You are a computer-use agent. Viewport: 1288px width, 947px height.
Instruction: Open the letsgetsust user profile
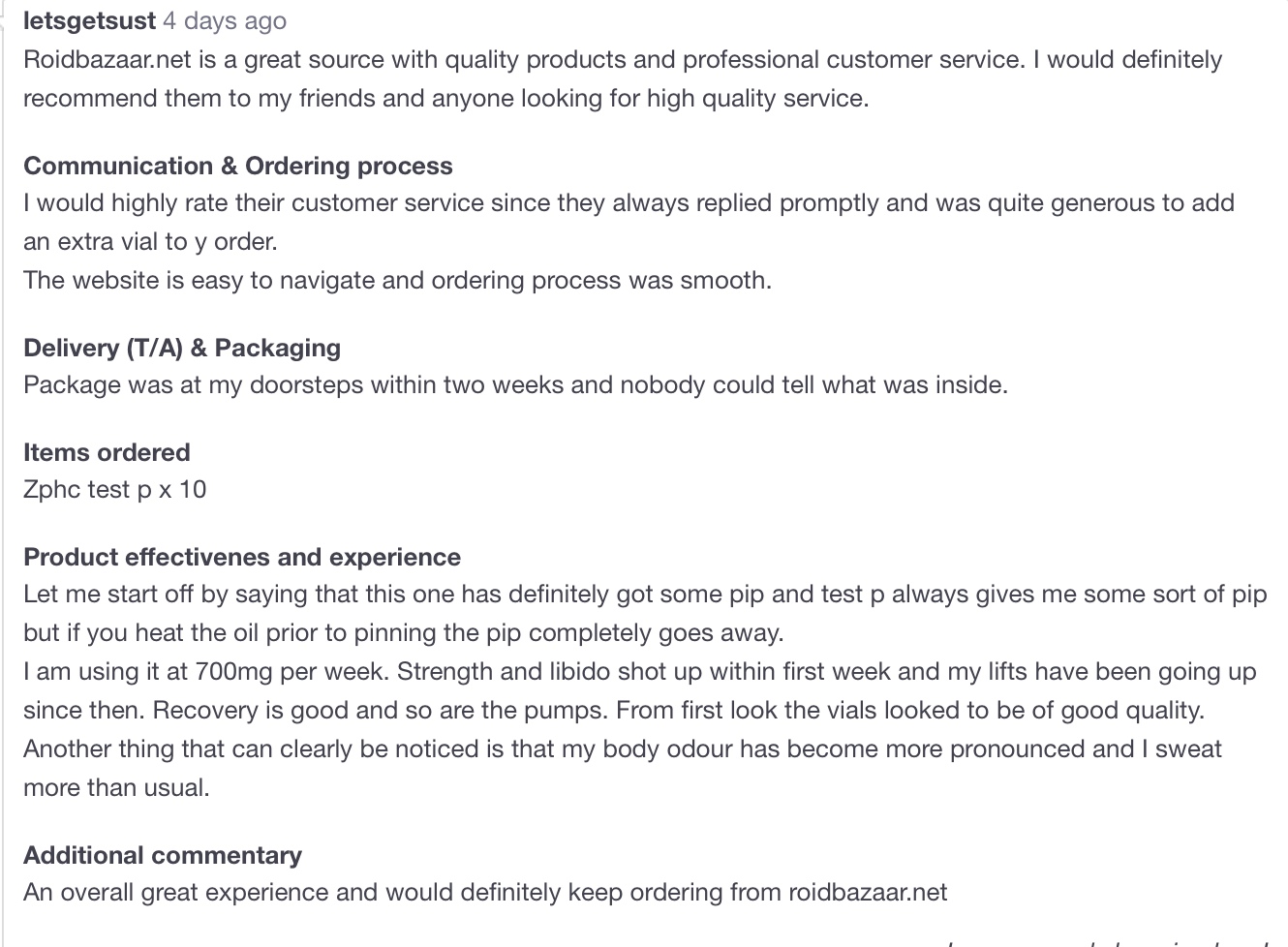tap(88, 20)
